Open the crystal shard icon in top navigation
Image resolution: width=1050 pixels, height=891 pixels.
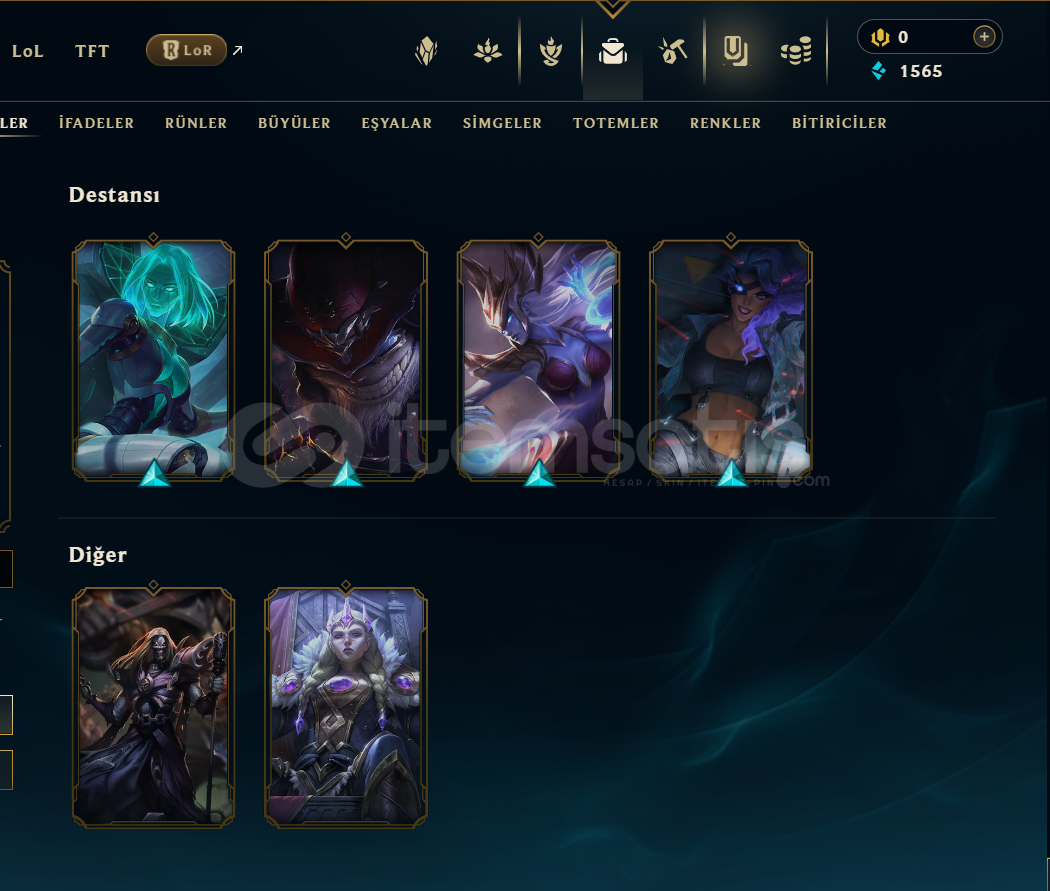pos(427,51)
